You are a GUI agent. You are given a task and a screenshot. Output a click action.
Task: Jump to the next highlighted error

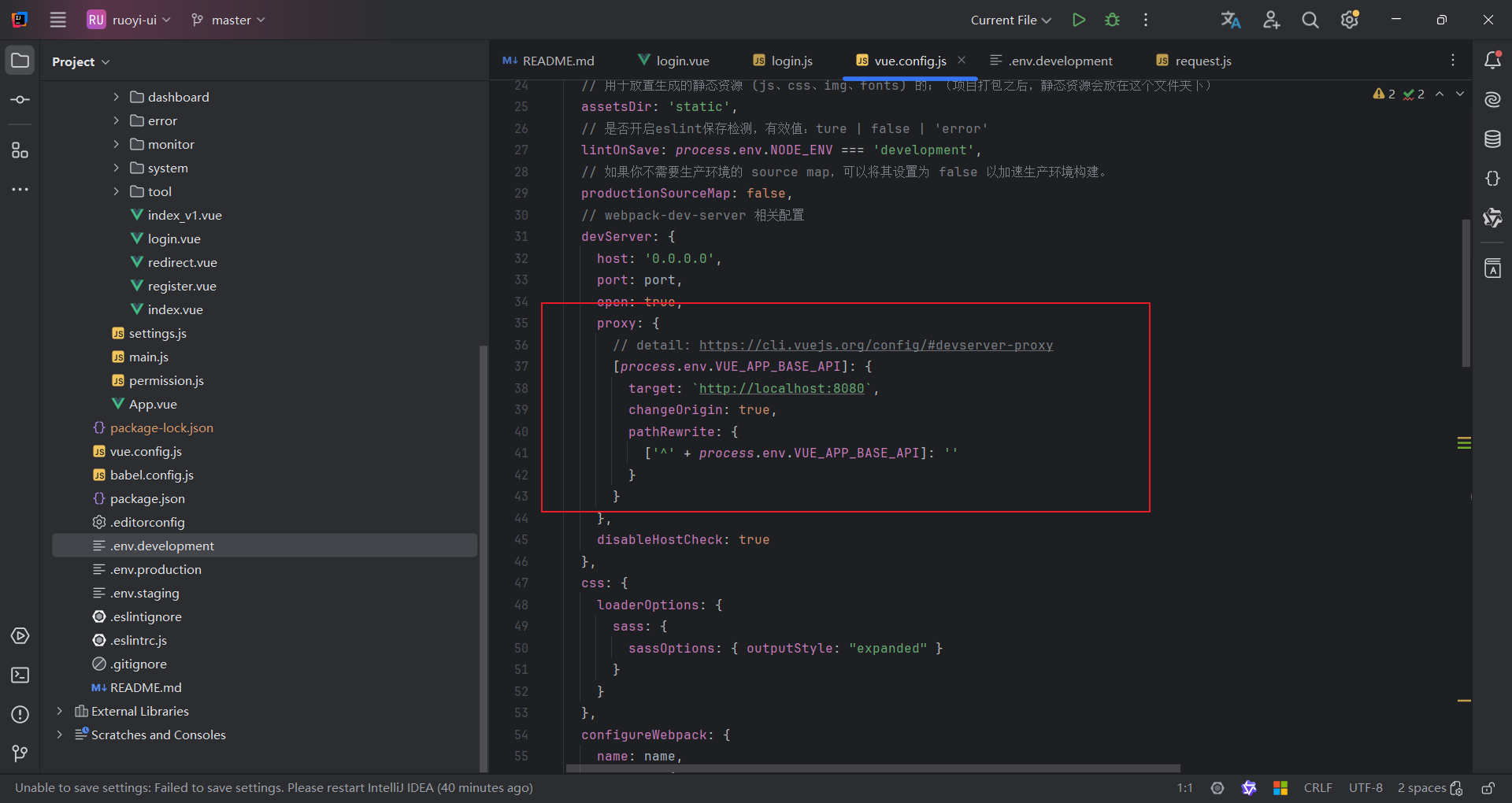coord(1460,94)
